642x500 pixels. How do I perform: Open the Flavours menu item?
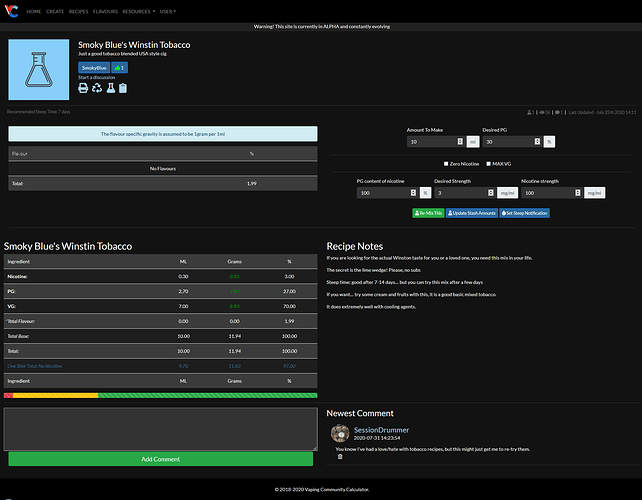[x=105, y=11]
